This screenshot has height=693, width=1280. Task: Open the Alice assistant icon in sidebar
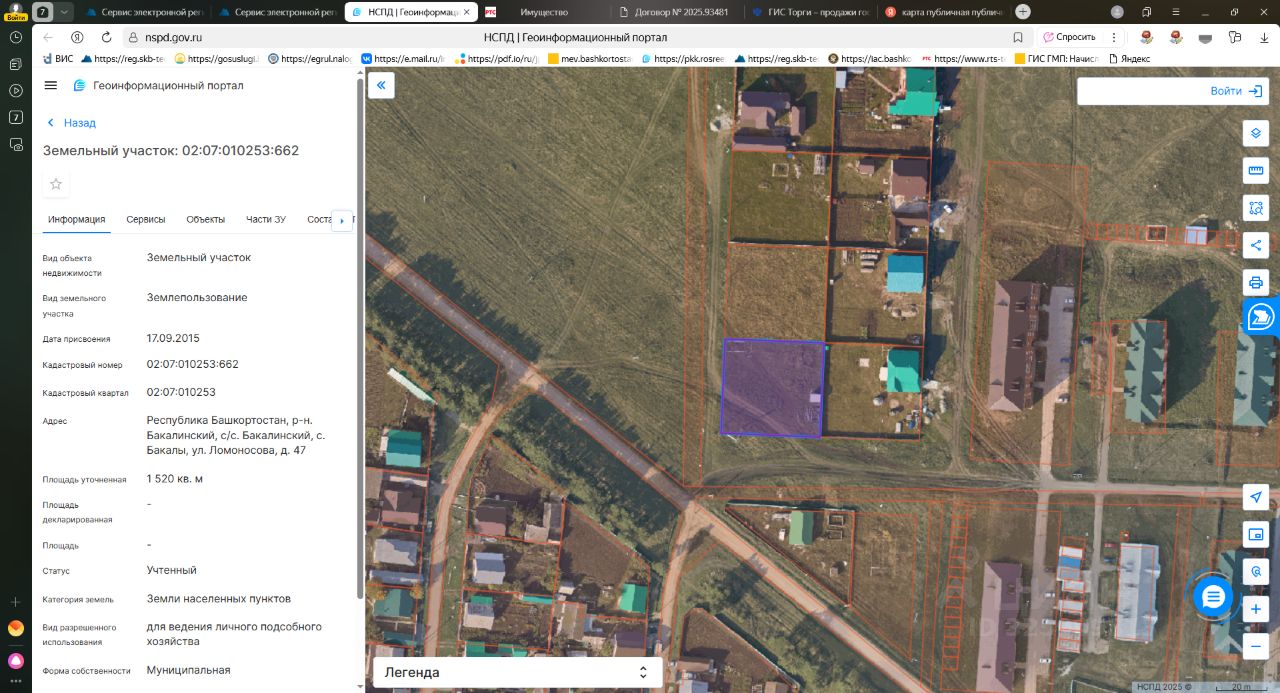point(16,661)
